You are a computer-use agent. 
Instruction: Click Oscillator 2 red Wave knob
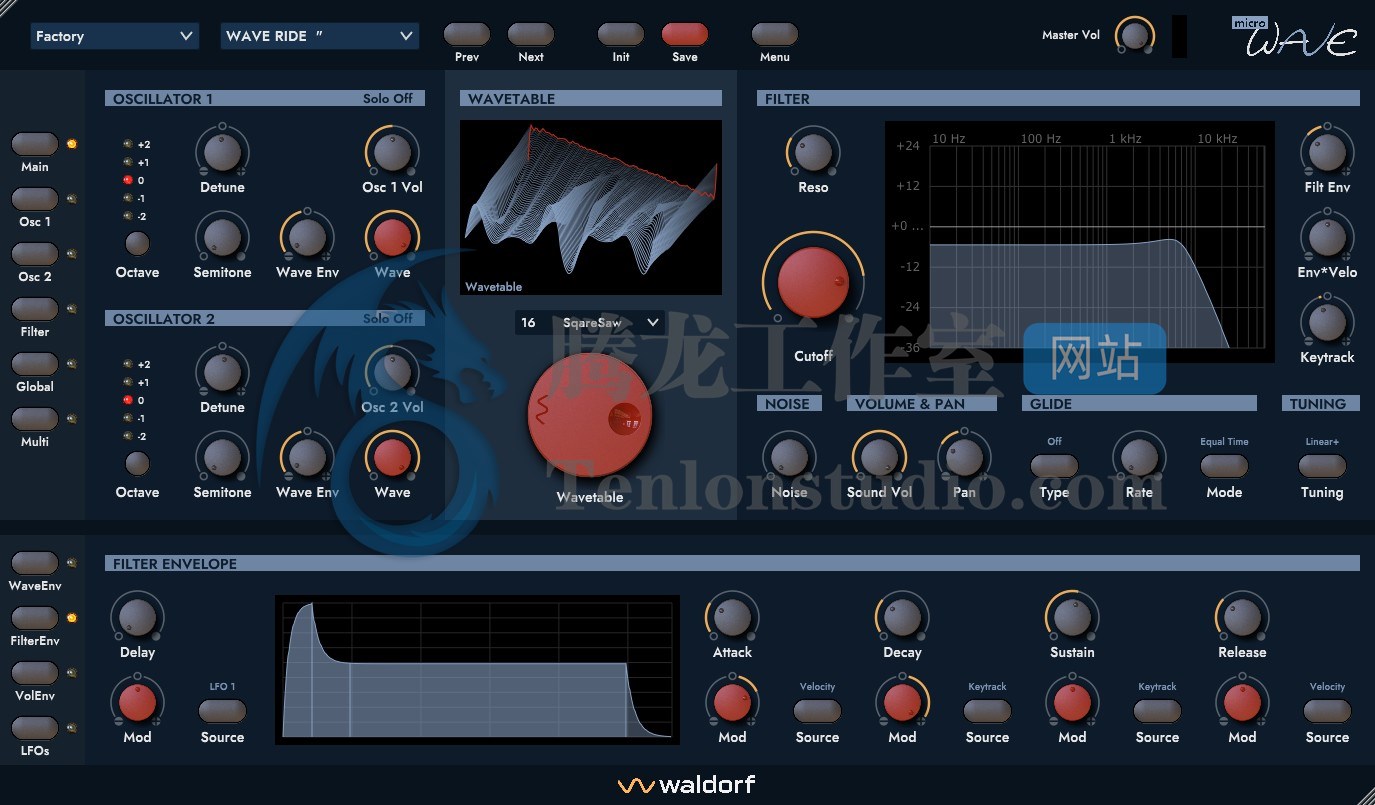pos(392,457)
